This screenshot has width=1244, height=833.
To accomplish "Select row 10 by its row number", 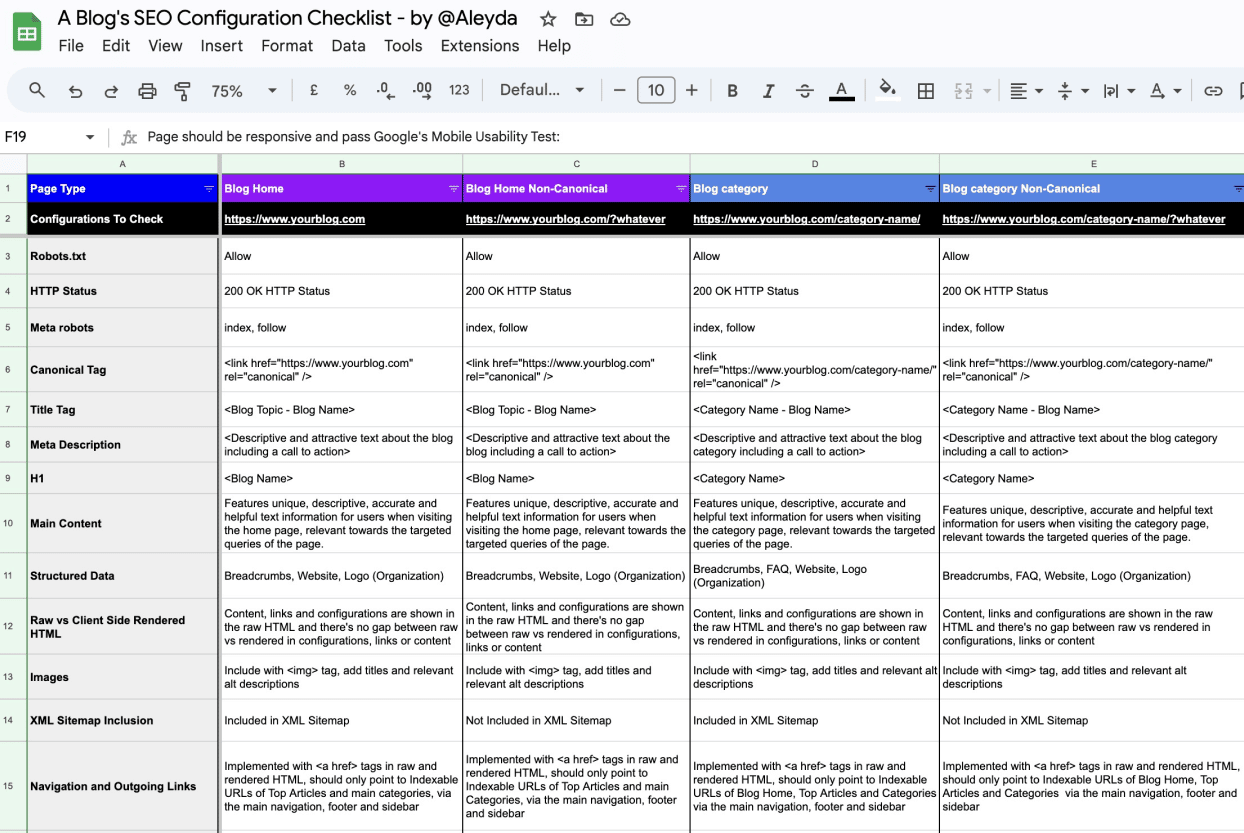I will [x=8, y=523].
